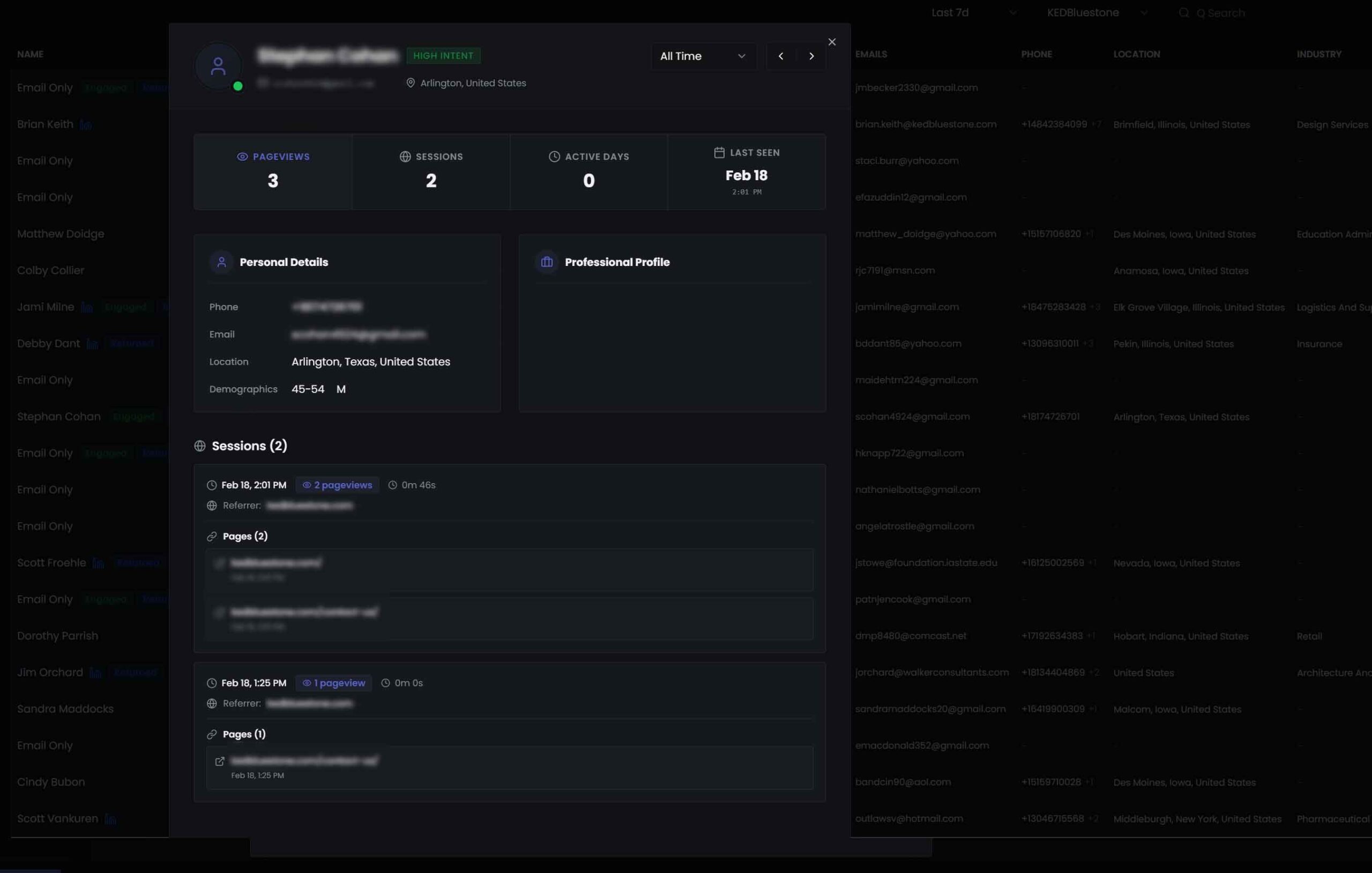Click the search magnifier icon top right

(x=1183, y=12)
